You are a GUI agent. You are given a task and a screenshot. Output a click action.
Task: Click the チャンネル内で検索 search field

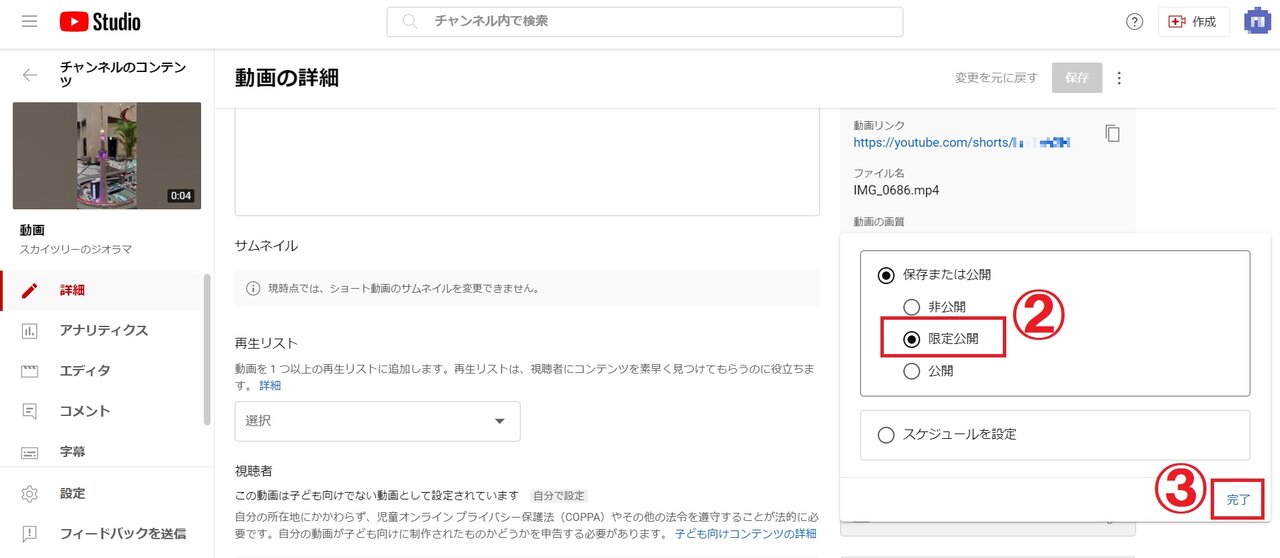(x=645, y=21)
